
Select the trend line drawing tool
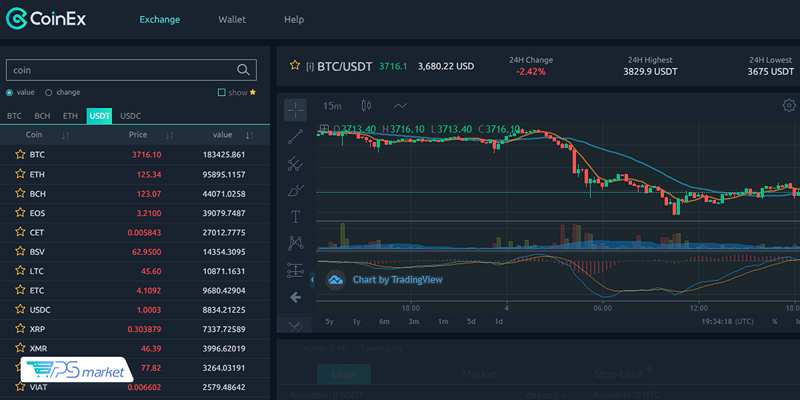296,136
